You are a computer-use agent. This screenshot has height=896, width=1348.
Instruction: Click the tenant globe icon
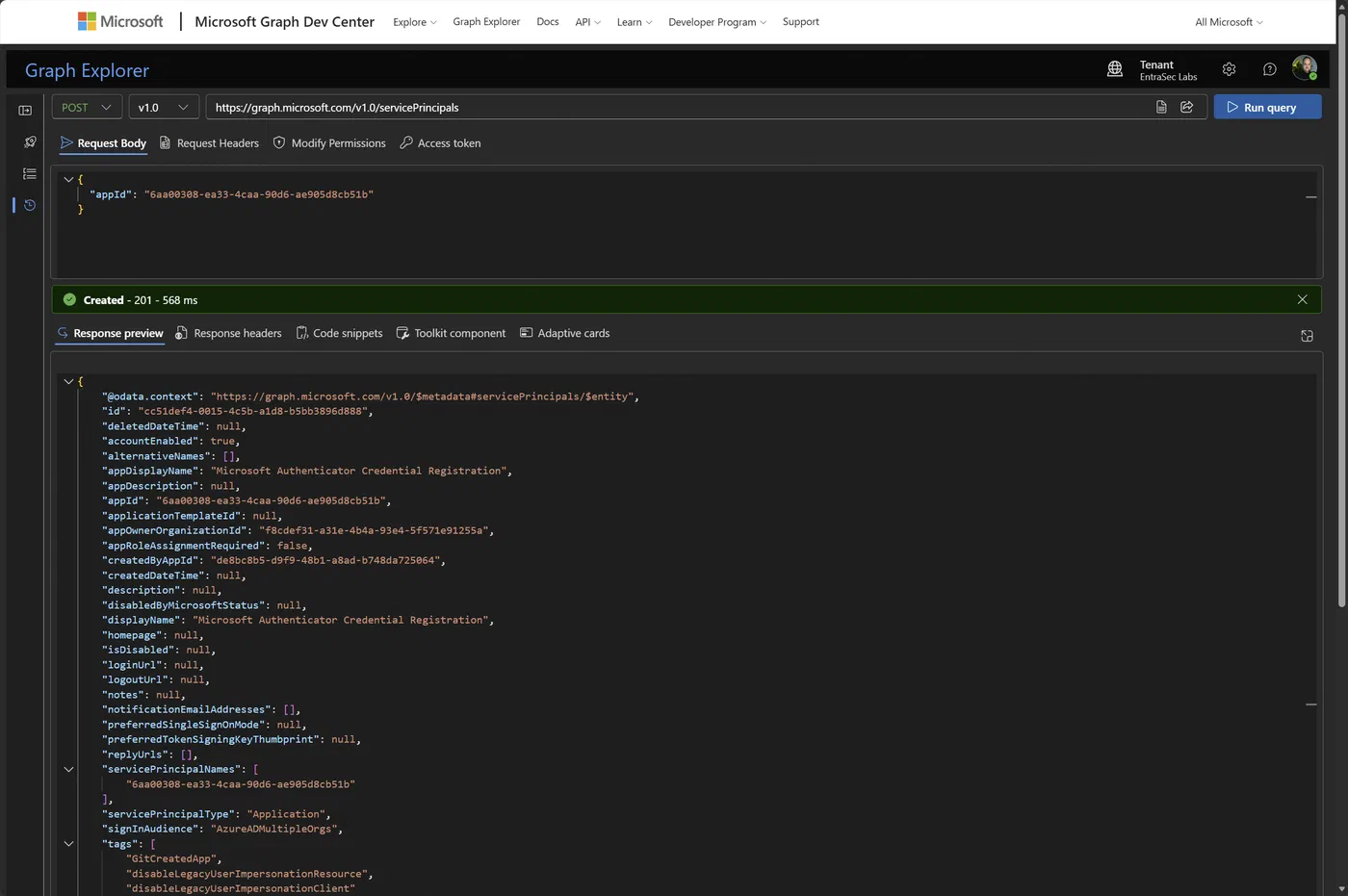1115,69
